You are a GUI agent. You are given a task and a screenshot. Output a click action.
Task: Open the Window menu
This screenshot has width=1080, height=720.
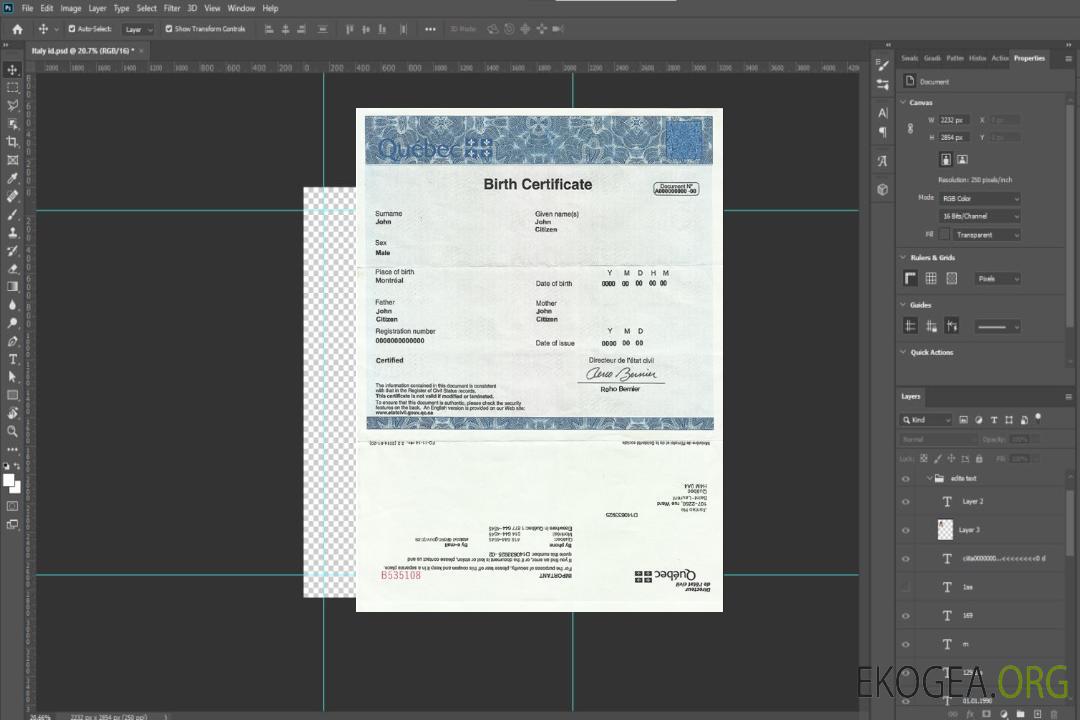[241, 8]
